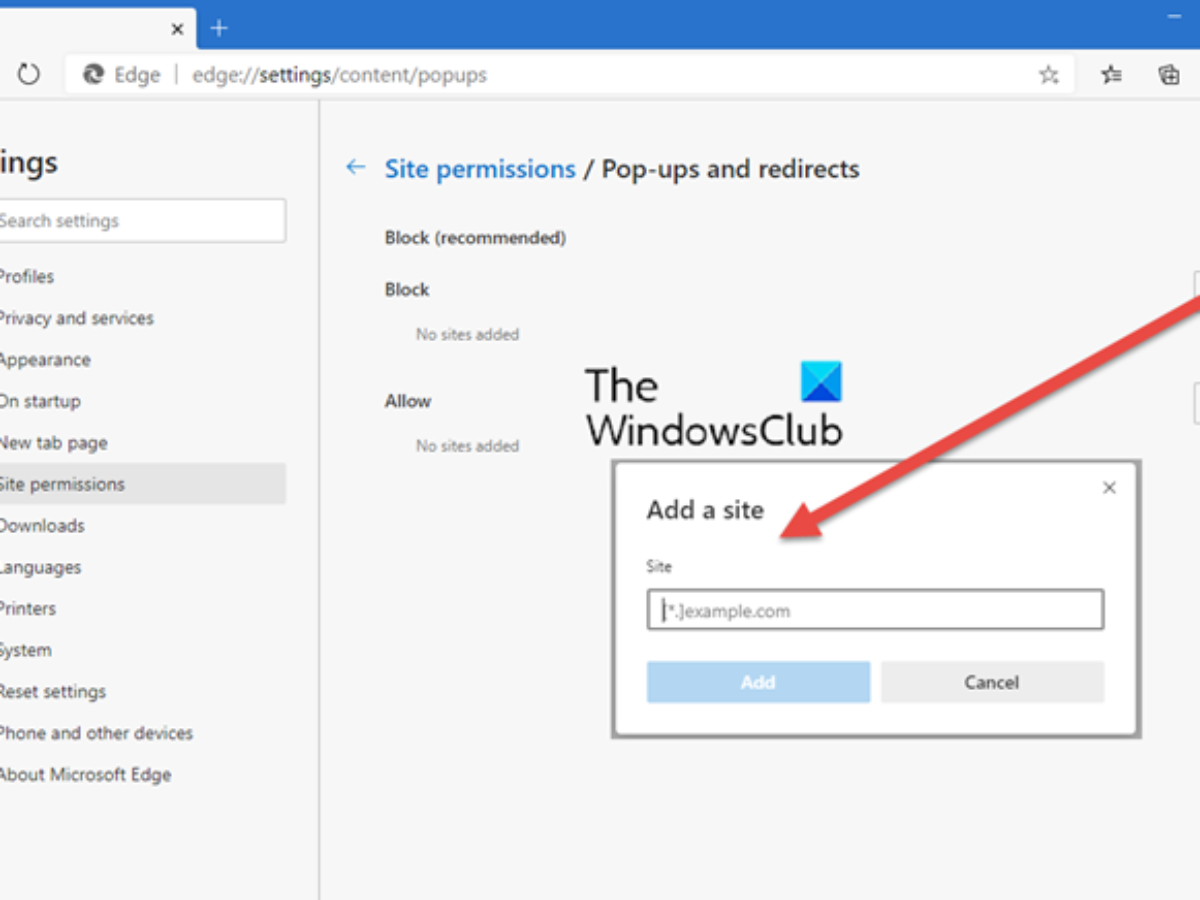The image size is (1200, 900).
Task: Click 'No sites added' under Allow
Action: coord(467,446)
